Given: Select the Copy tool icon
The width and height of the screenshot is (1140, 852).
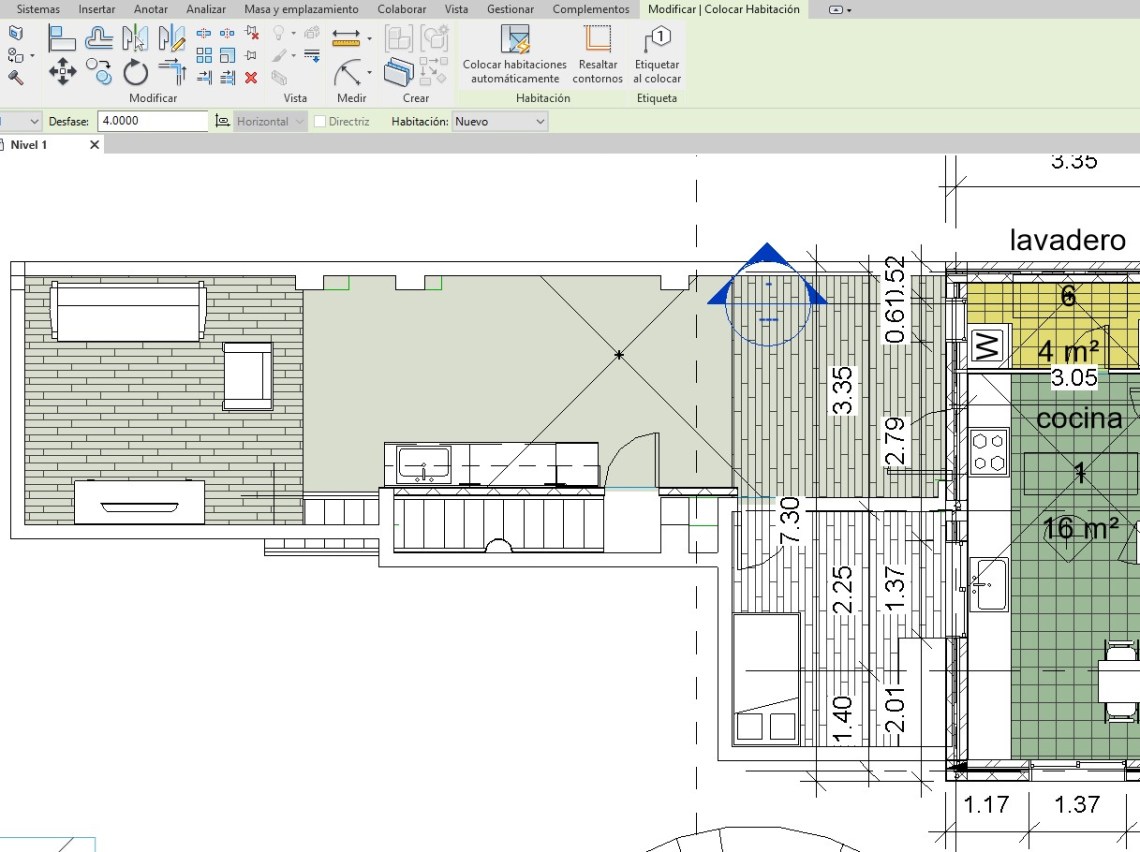Looking at the screenshot, I should pos(98,71).
